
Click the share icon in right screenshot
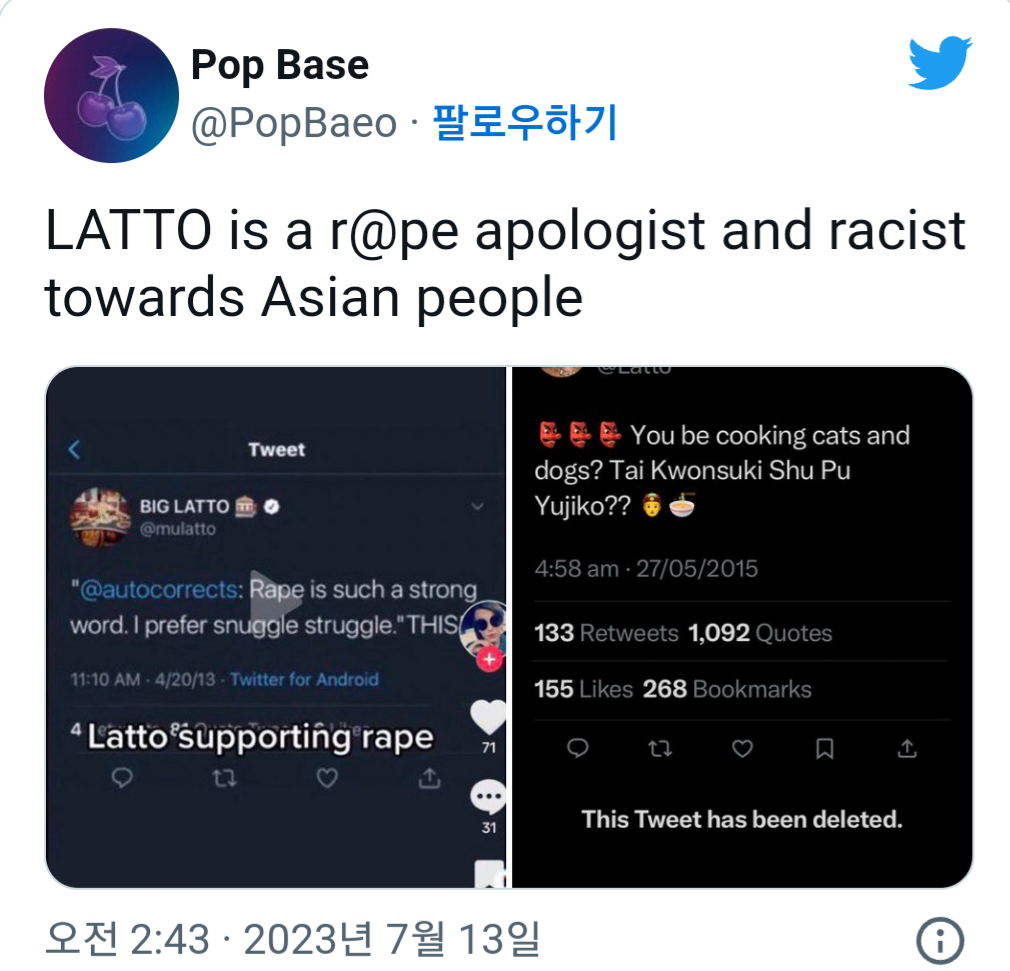(907, 748)
